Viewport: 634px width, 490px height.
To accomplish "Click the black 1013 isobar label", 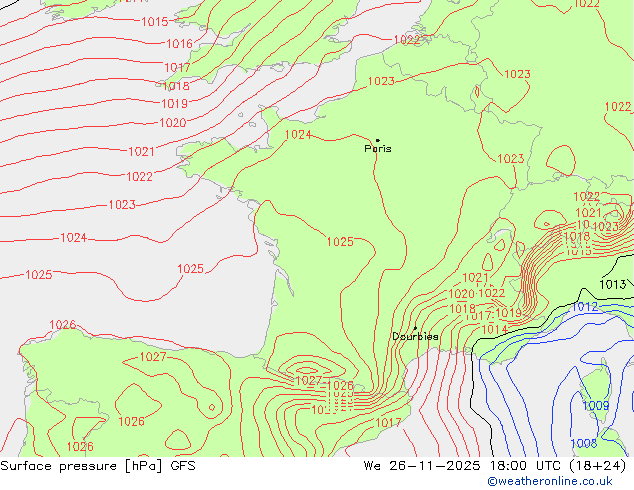I will click(x=613, y=285).
